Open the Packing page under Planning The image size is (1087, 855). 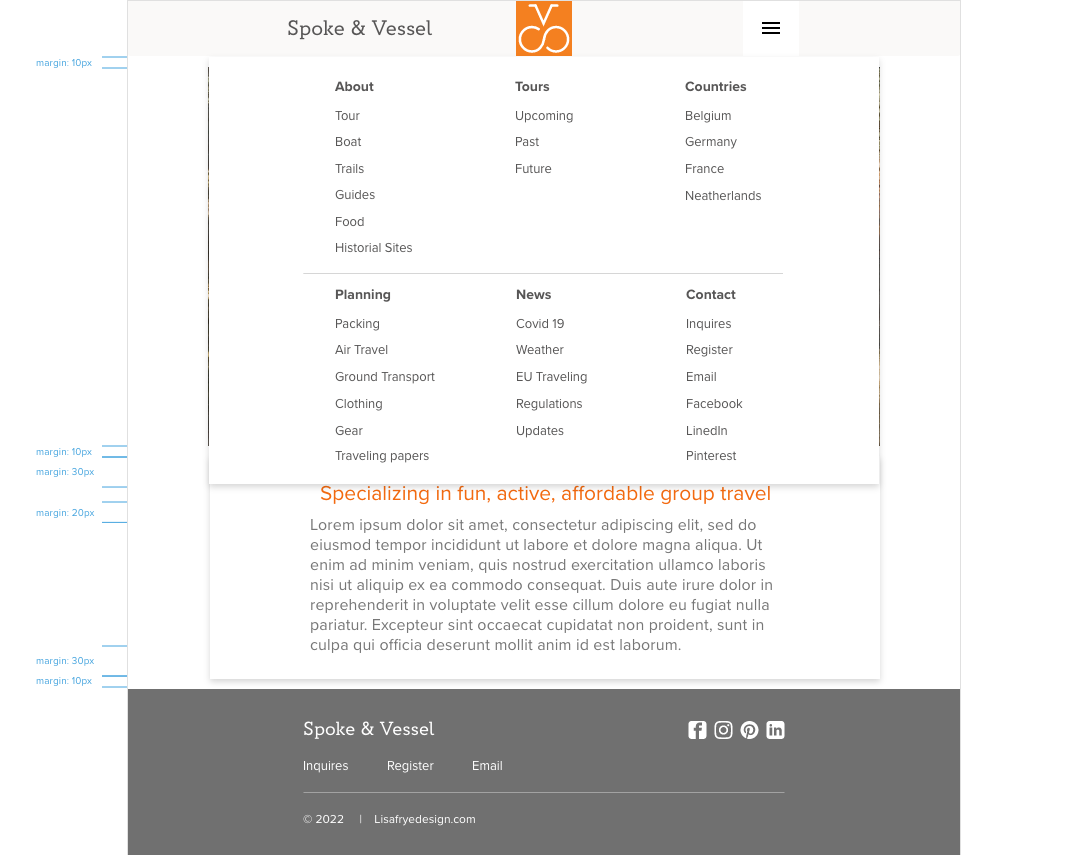click(x=357, y=324)
